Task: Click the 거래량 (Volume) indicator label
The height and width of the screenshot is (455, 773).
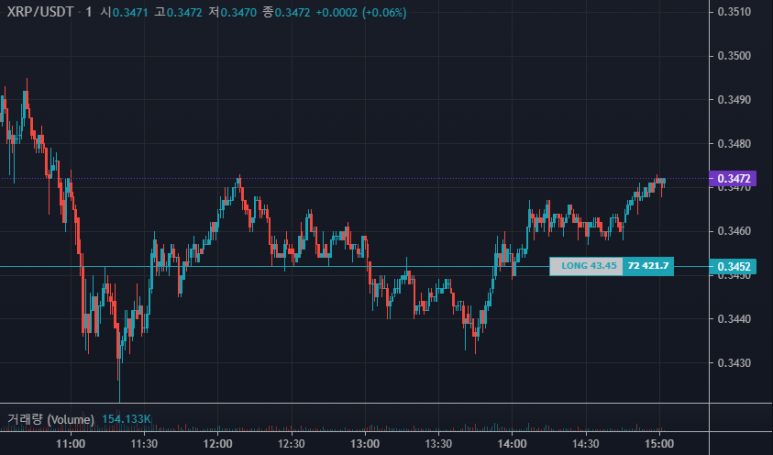Action: 50,420
